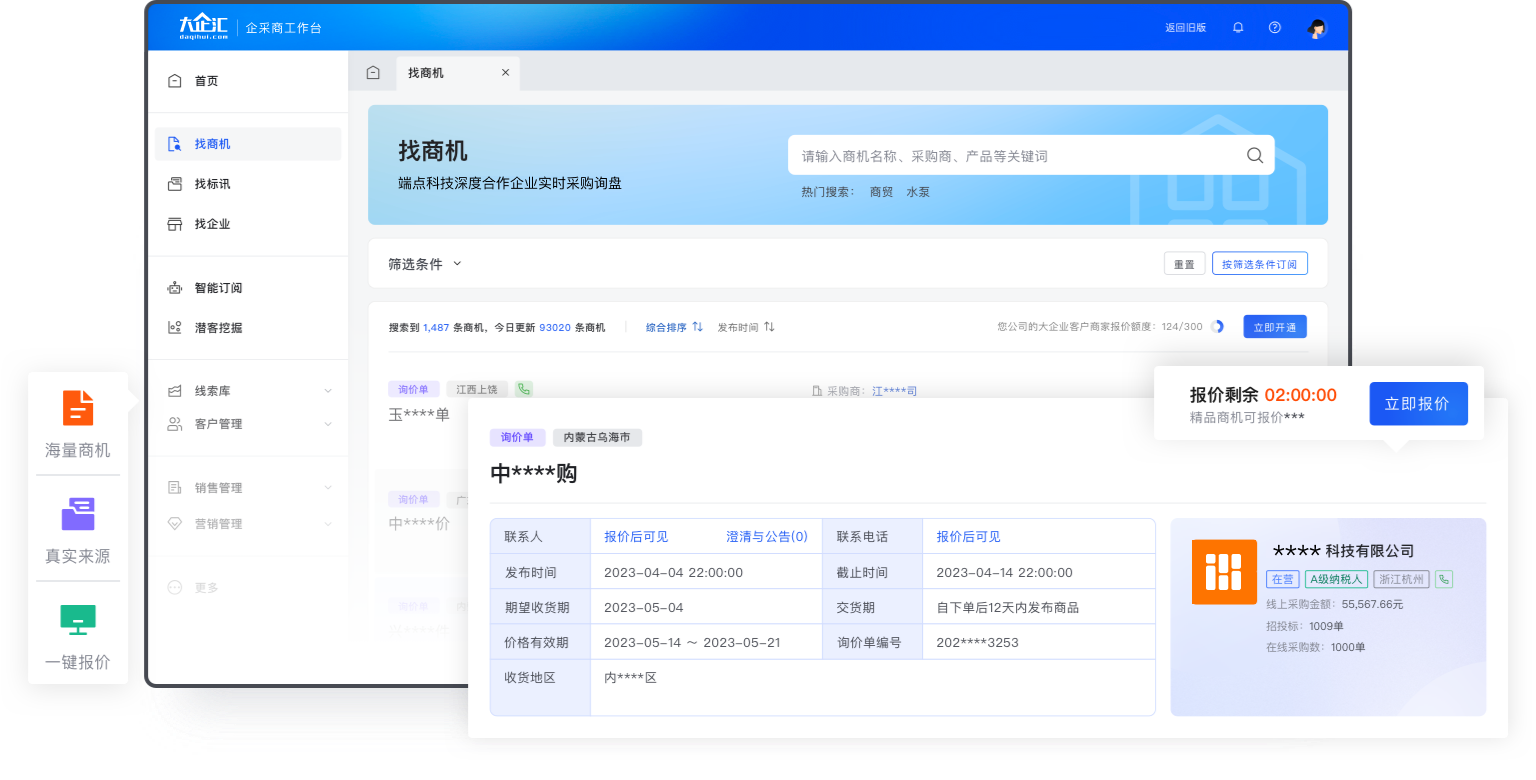Viewport: 1536px width, 780px height.
Task: Click the home icon tab
Action: [373, 73]
